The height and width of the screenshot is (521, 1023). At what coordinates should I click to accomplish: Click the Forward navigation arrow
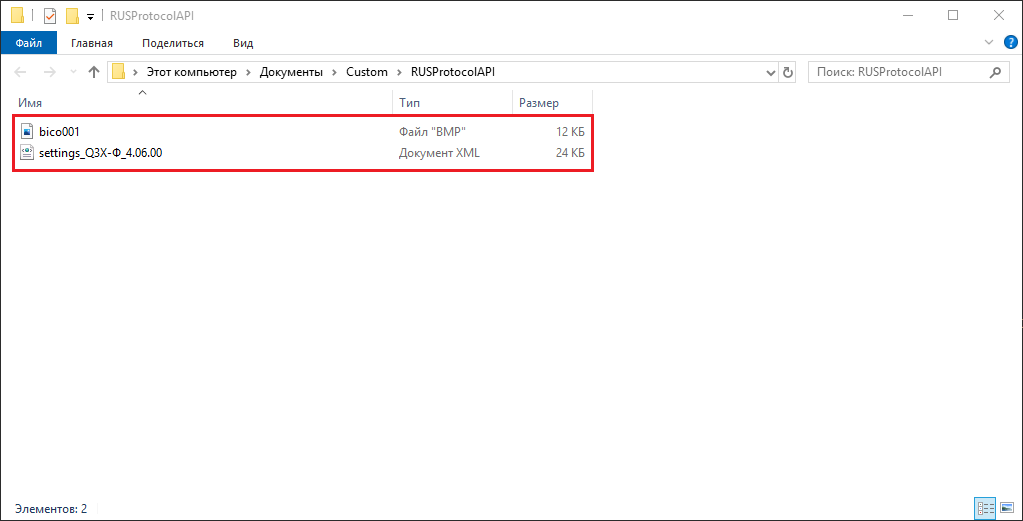49,72
